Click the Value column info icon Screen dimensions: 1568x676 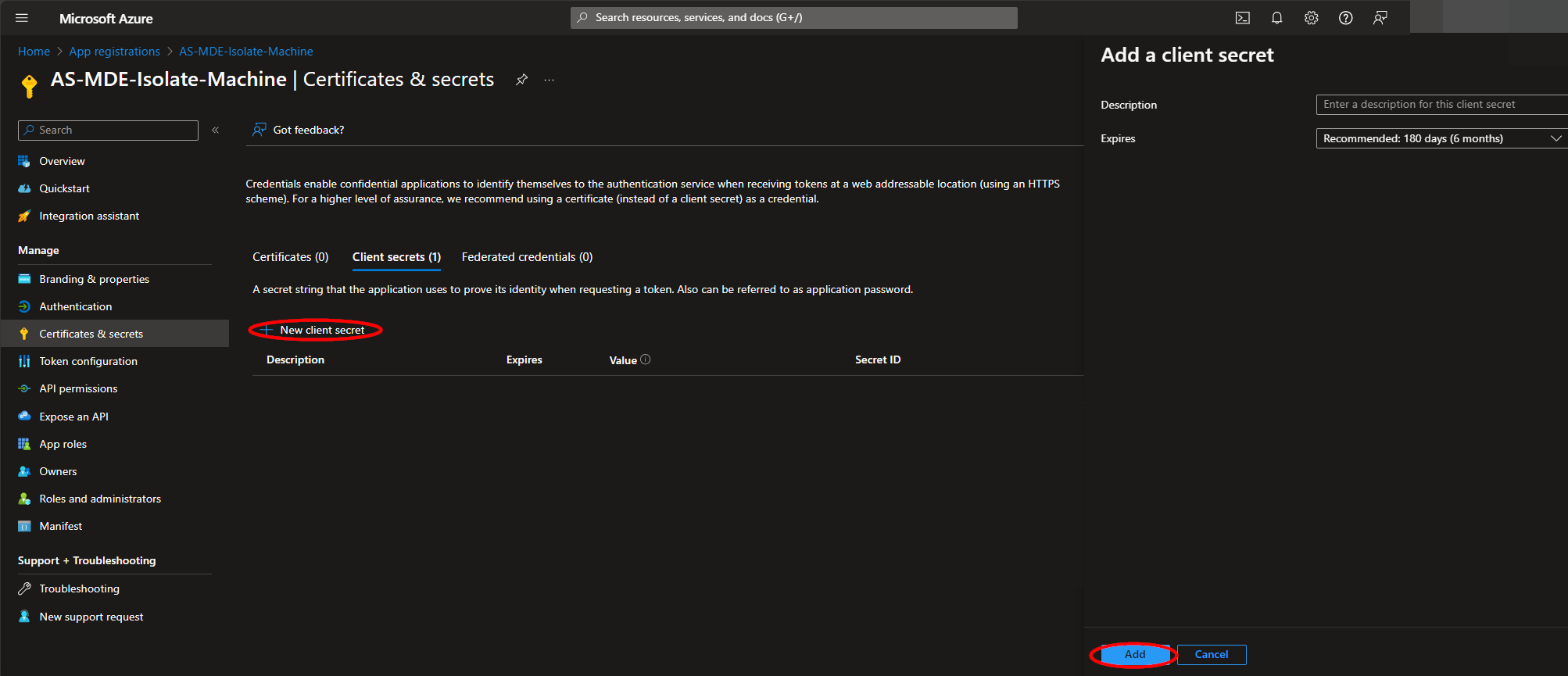point(646,359)
